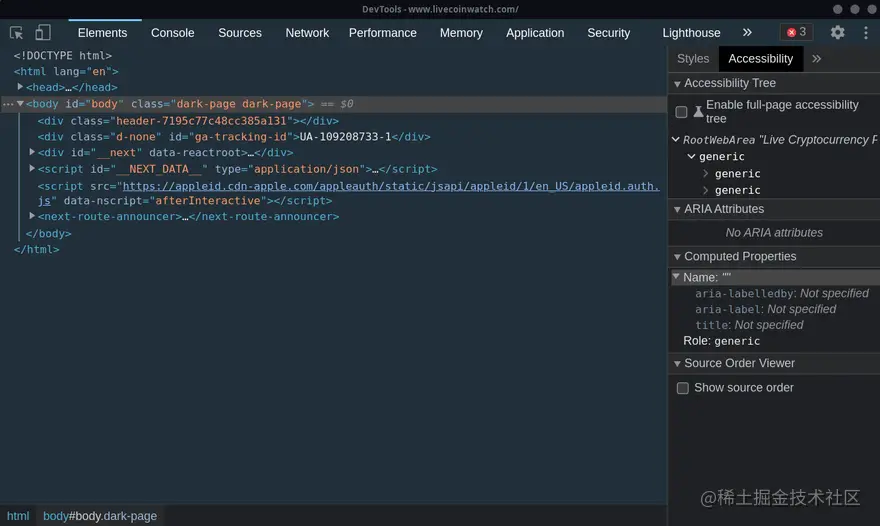Click the No ARIA attributes text
The width and height of the screenshot is (880, 526).
coord(774,233)
